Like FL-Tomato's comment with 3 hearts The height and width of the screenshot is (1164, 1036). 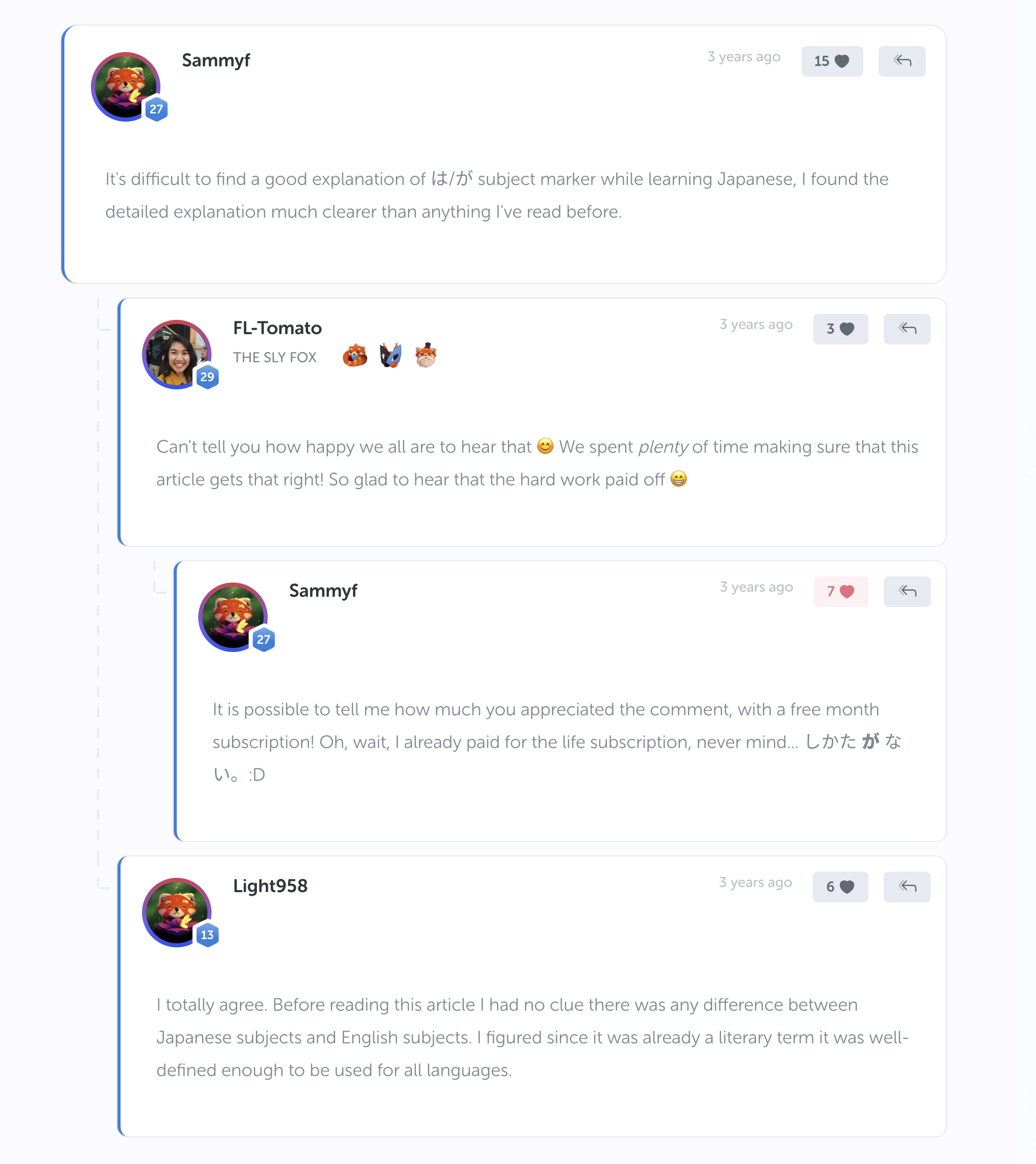point(840,329)
